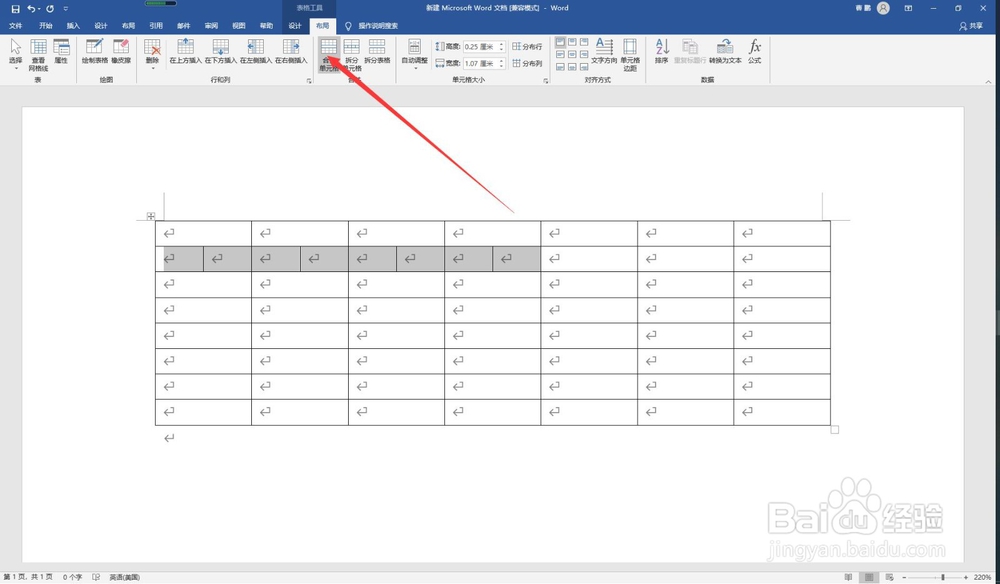Open table Properties (属性)
The height and width of the screenshot is (584, 1000).
[61, 51]
